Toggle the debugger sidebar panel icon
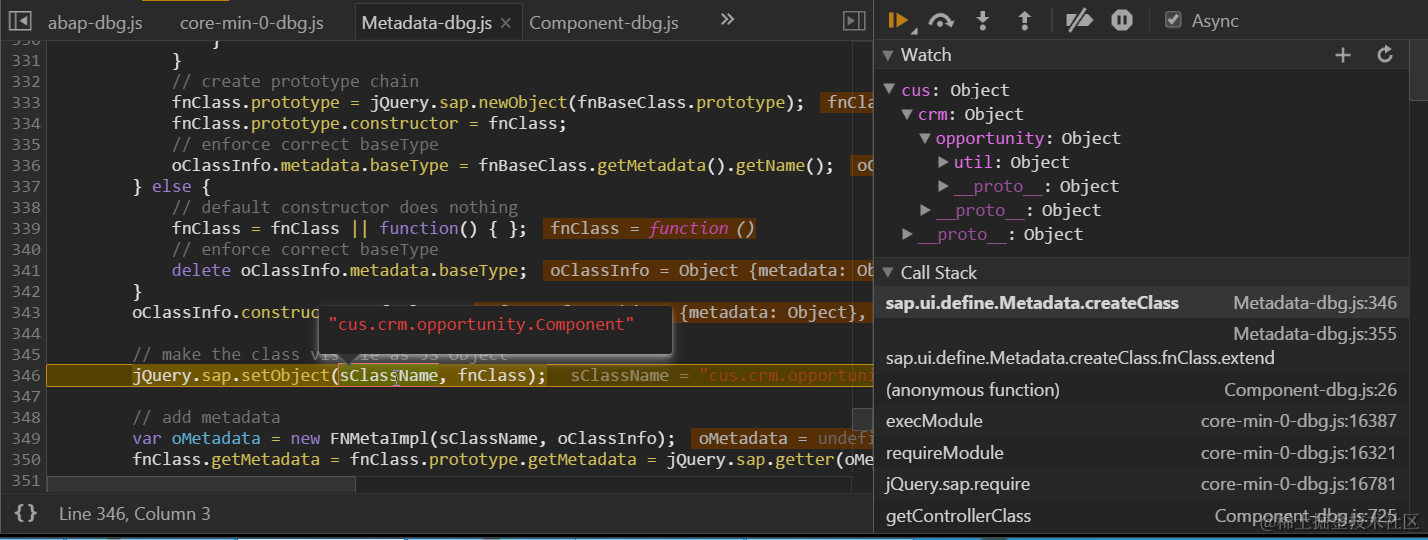Image resolution: width=1428 pixels, height=540 pixels. 853,21
